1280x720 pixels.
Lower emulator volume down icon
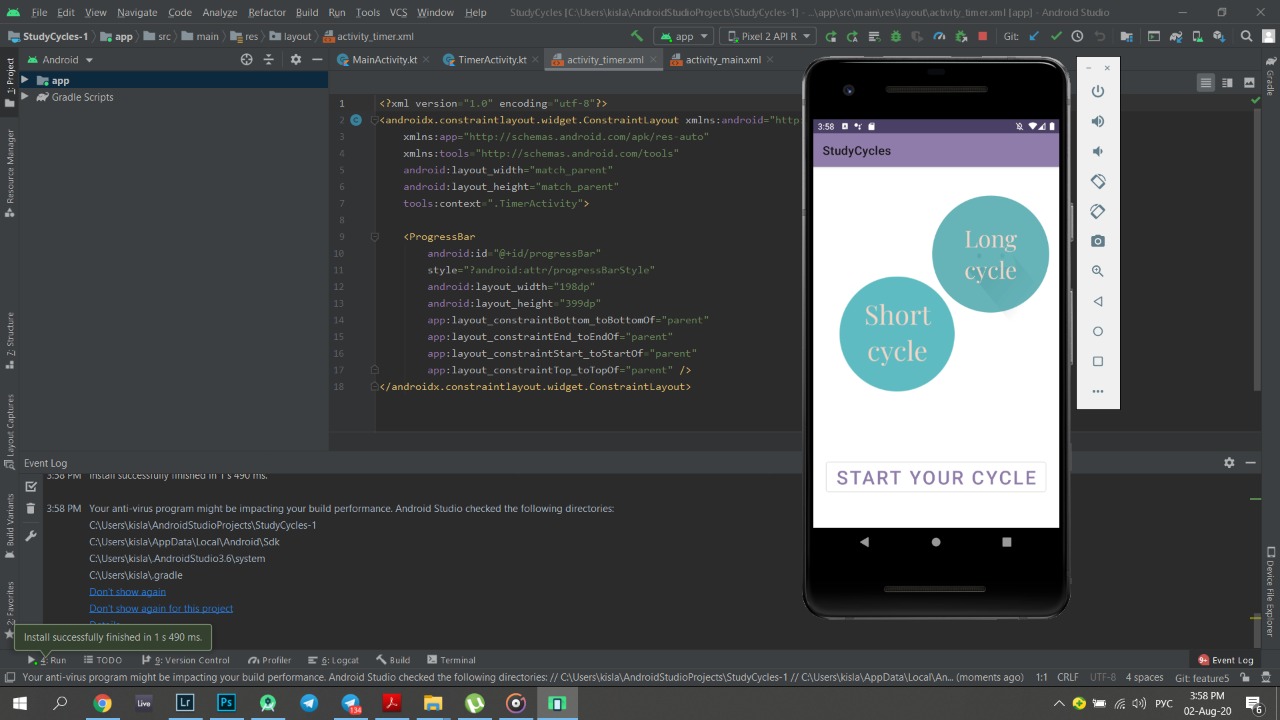pos(1098,151)
